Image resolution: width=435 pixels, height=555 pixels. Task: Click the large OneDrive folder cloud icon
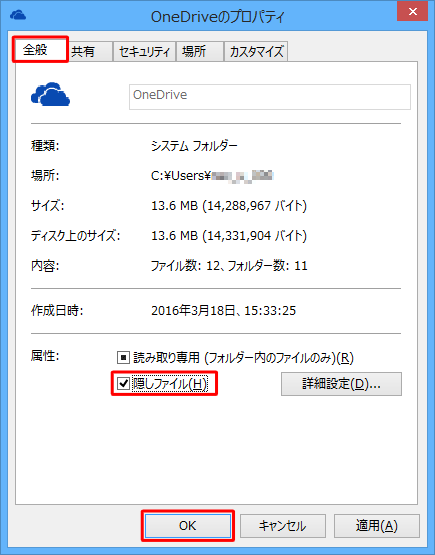click(50, 94)
